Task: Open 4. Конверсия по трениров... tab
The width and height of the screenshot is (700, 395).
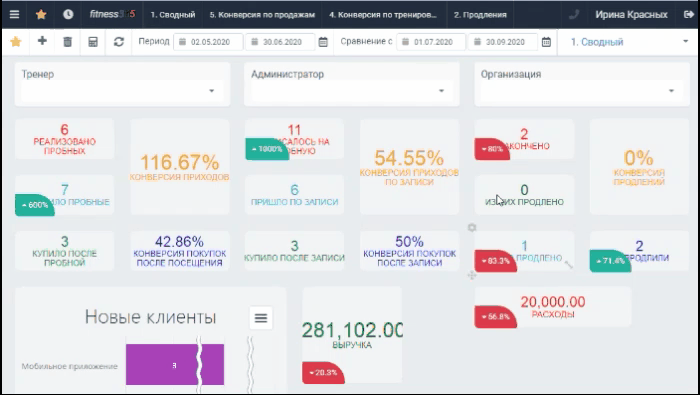Action: click(x=383, y=14)
